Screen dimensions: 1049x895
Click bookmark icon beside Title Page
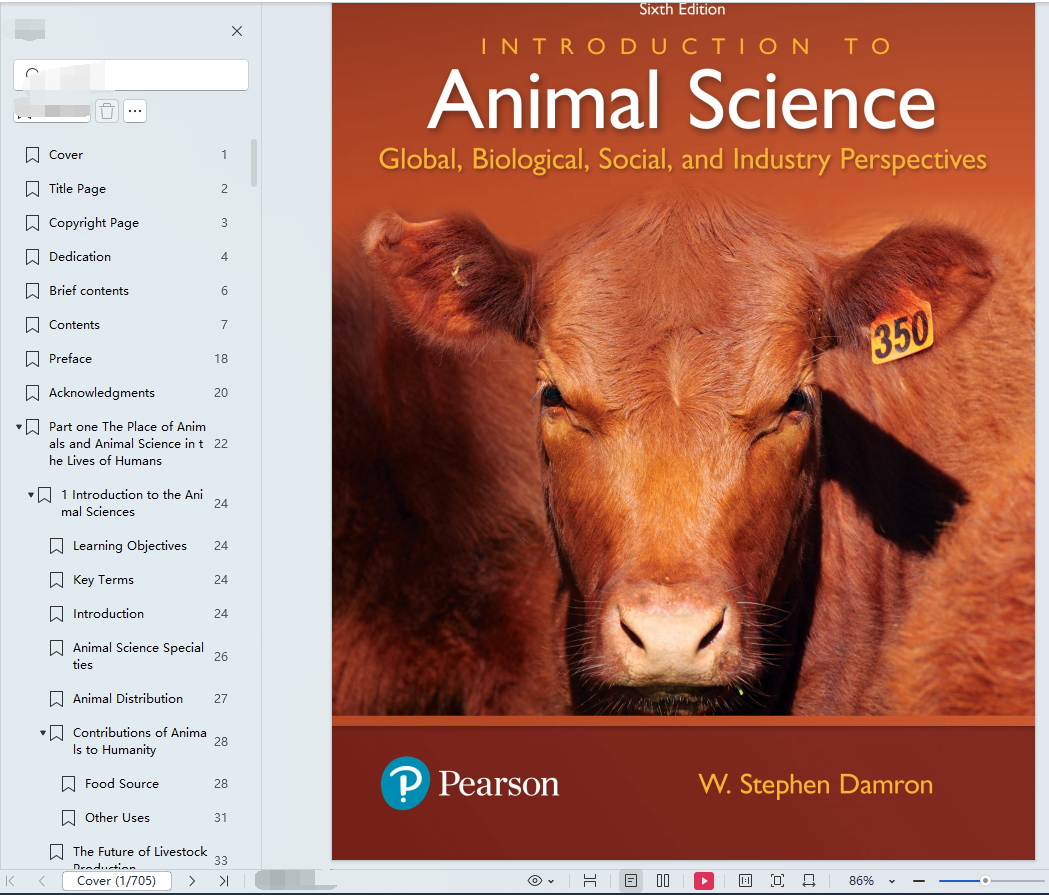pyautogui.click(x=32, y=189)
